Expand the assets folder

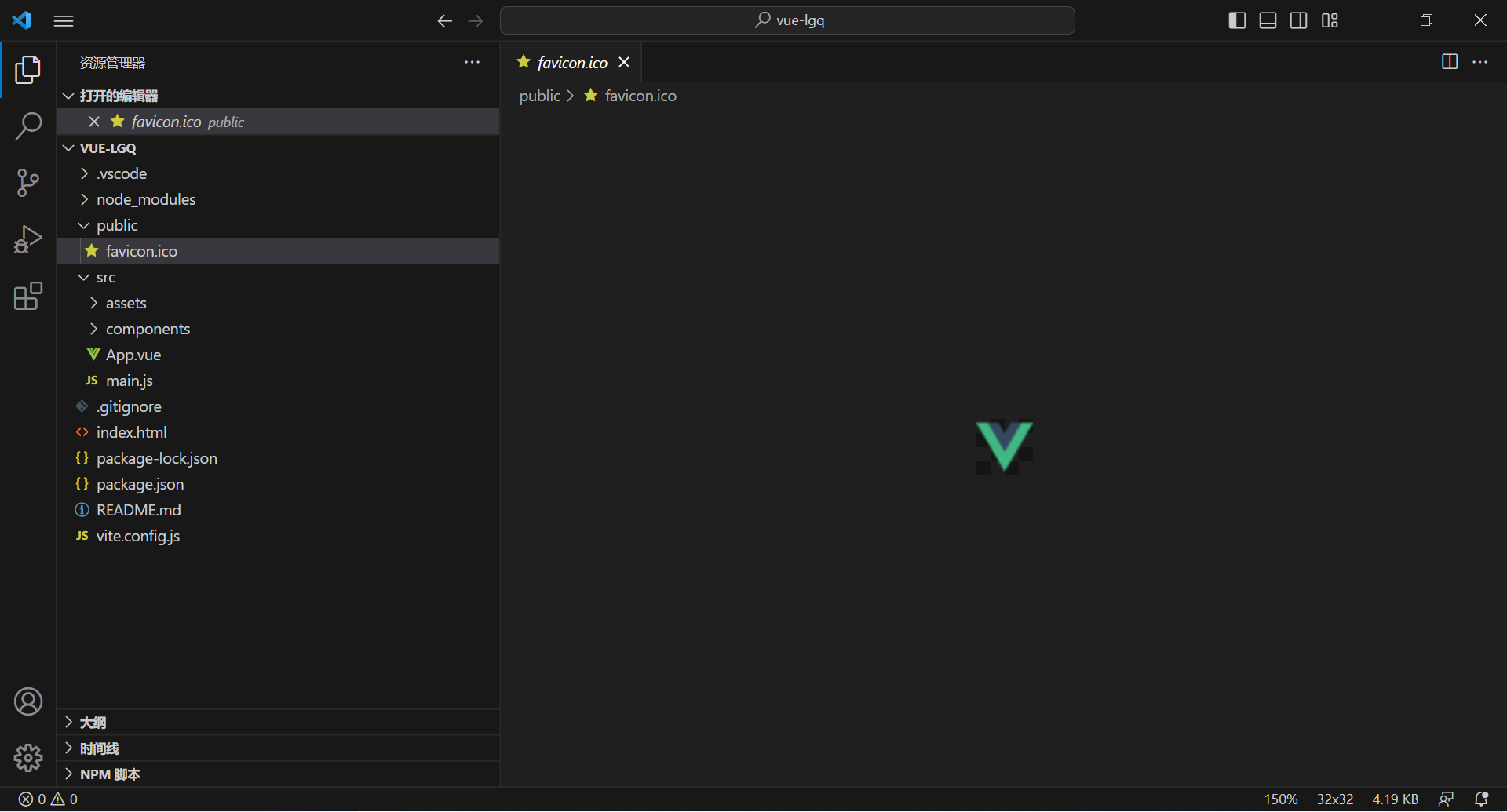(278, 303)
